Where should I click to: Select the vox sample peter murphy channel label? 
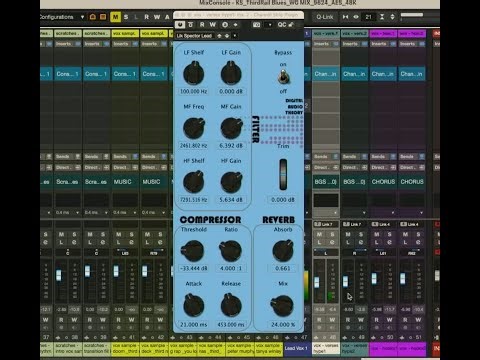240,348
